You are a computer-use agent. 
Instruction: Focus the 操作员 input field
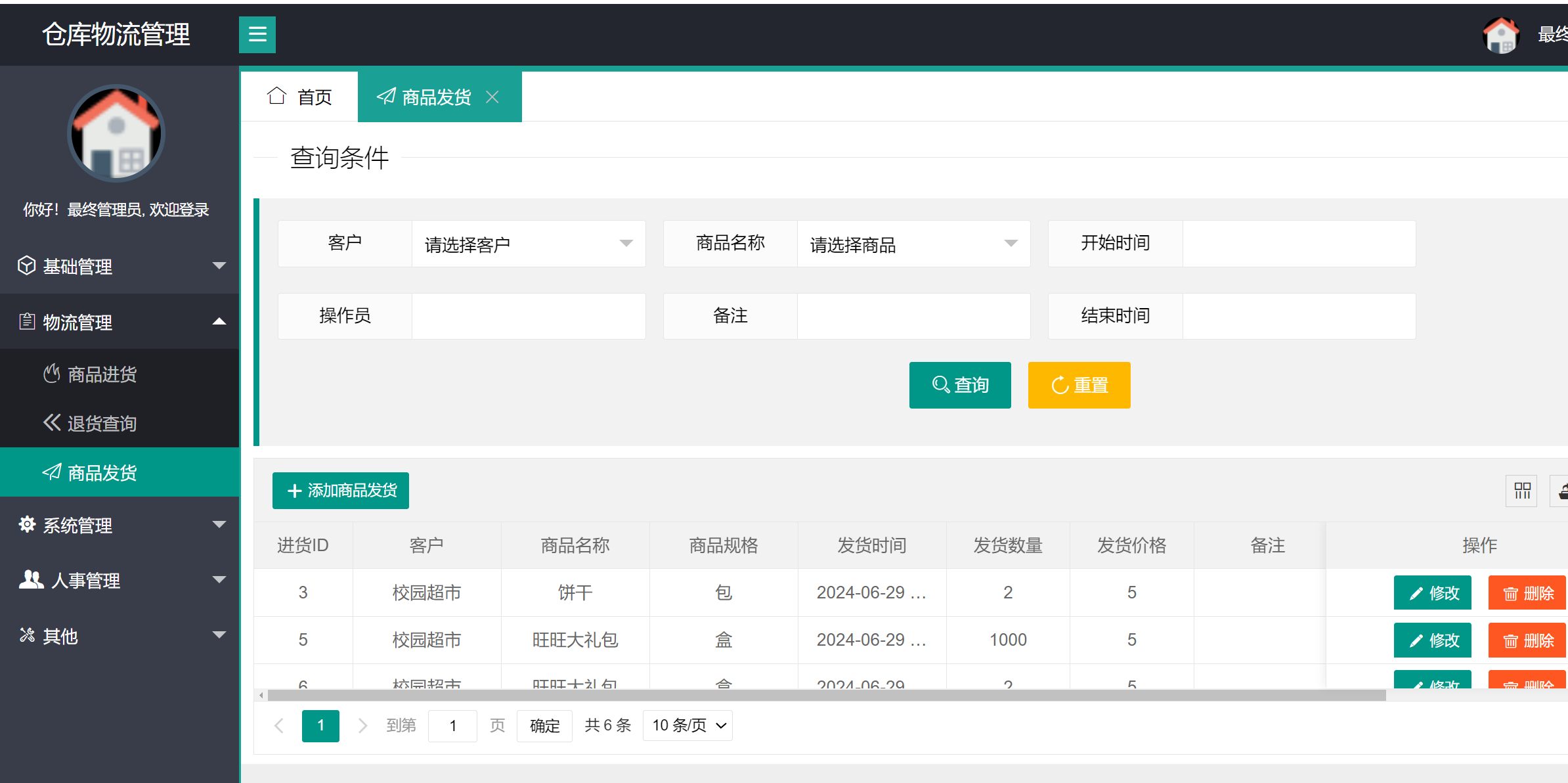tap(529, 316)
